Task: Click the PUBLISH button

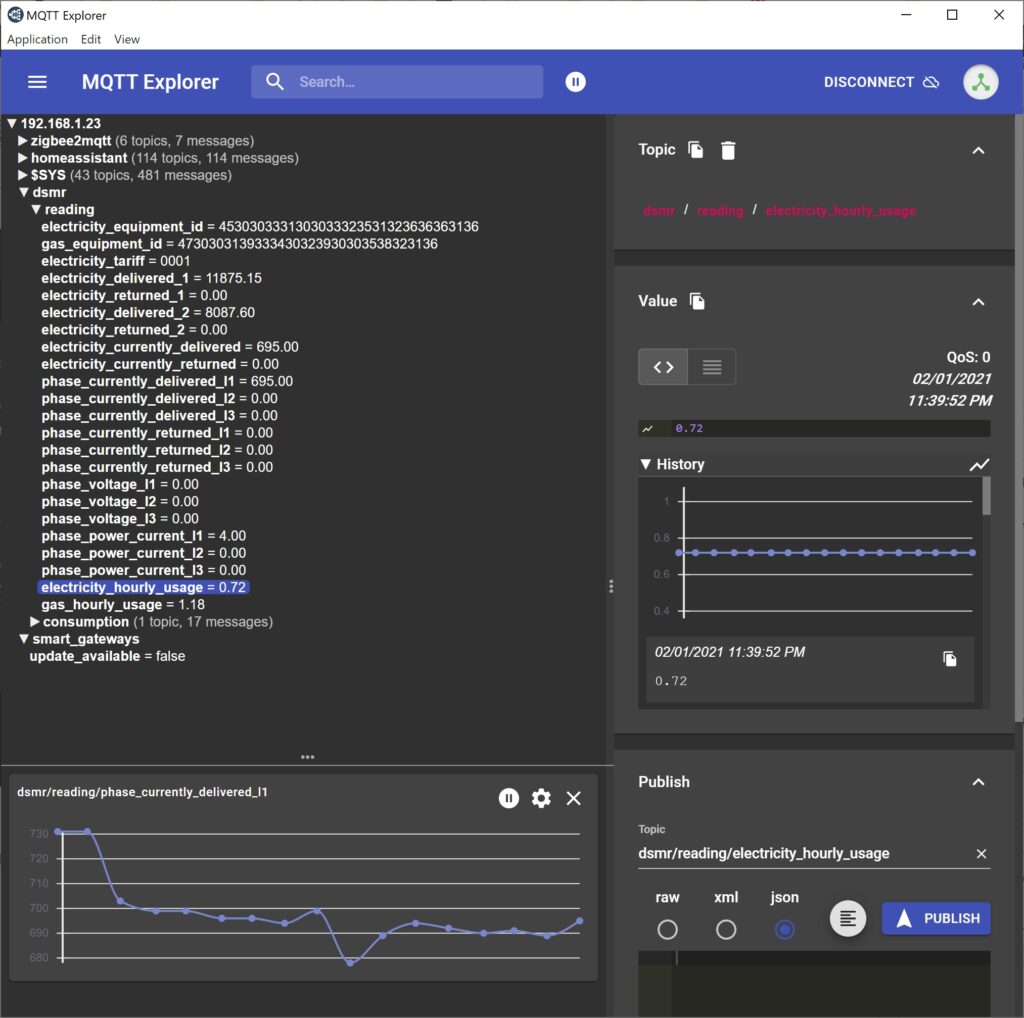Action: (x=935, y=918)
